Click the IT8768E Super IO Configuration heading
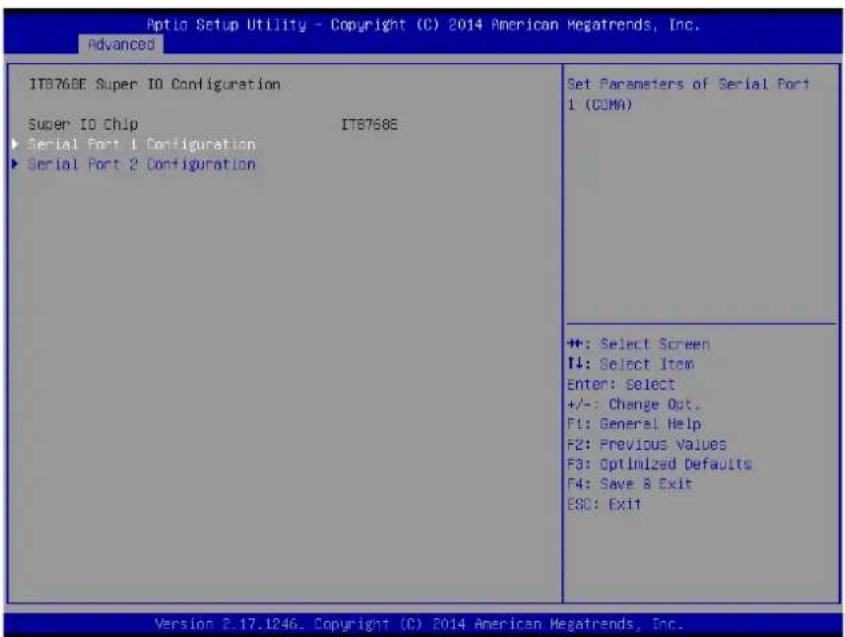 coord(154,85)
